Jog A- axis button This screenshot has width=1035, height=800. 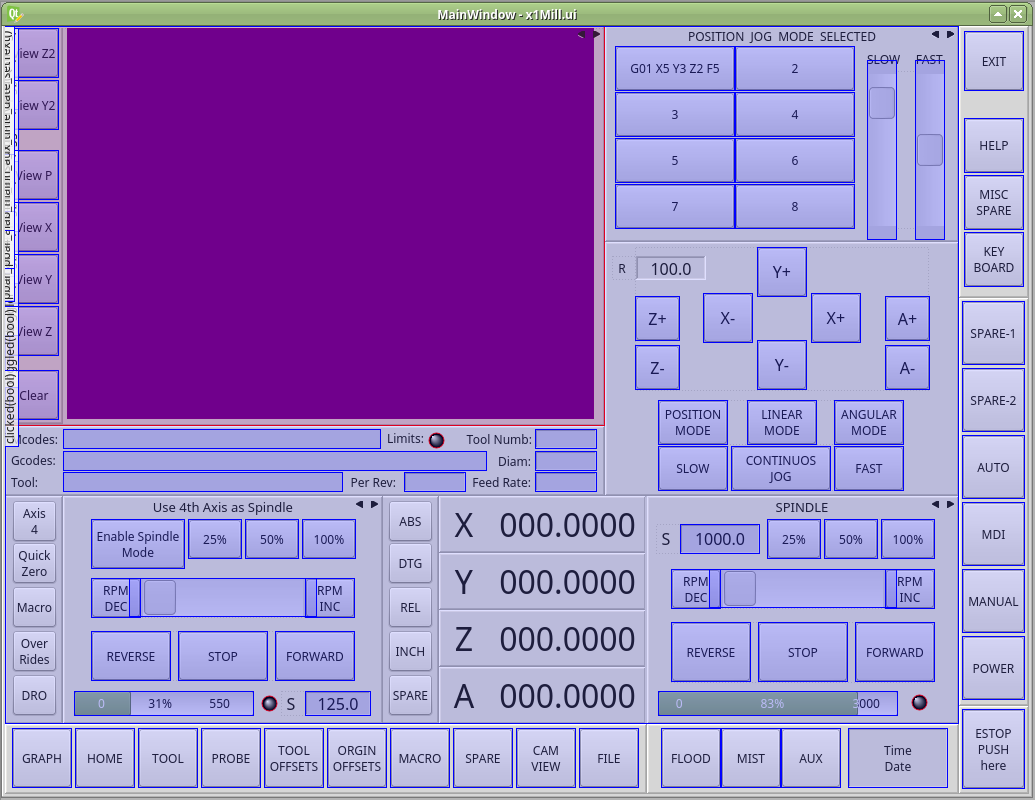click(908, 368)
